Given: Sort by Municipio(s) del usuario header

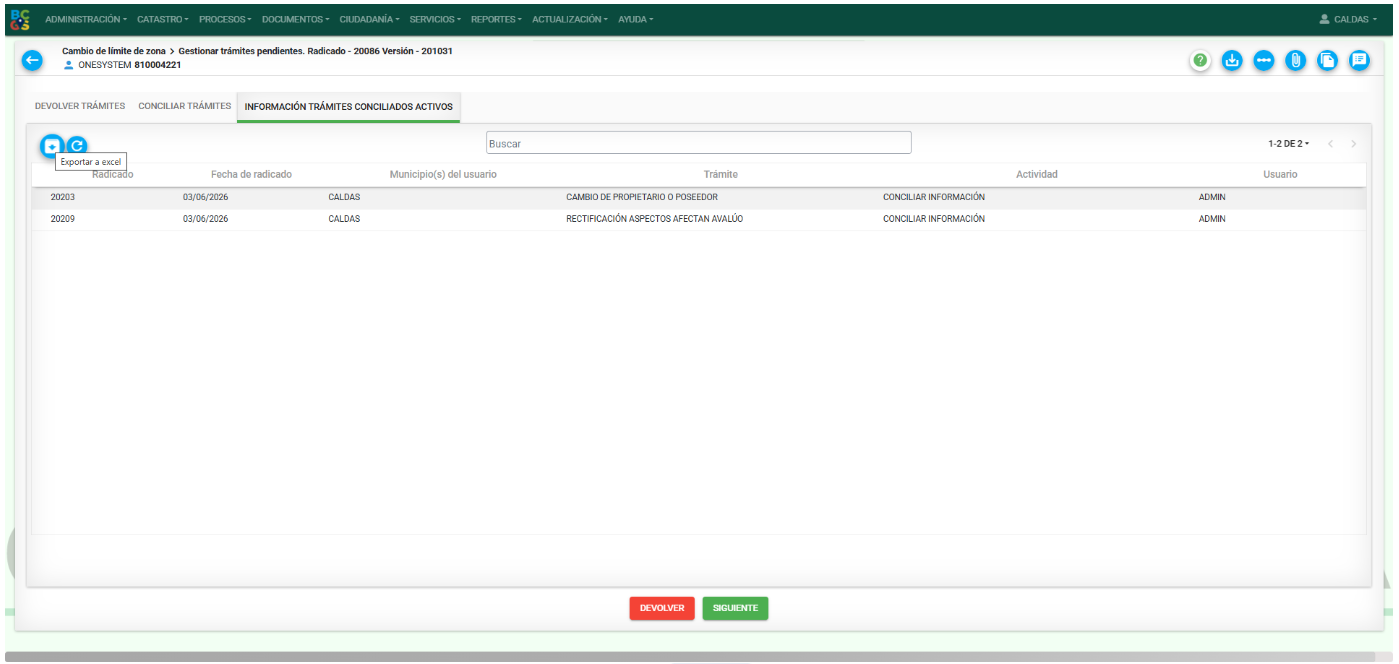Looking at the screenshot, I should 443,174.
